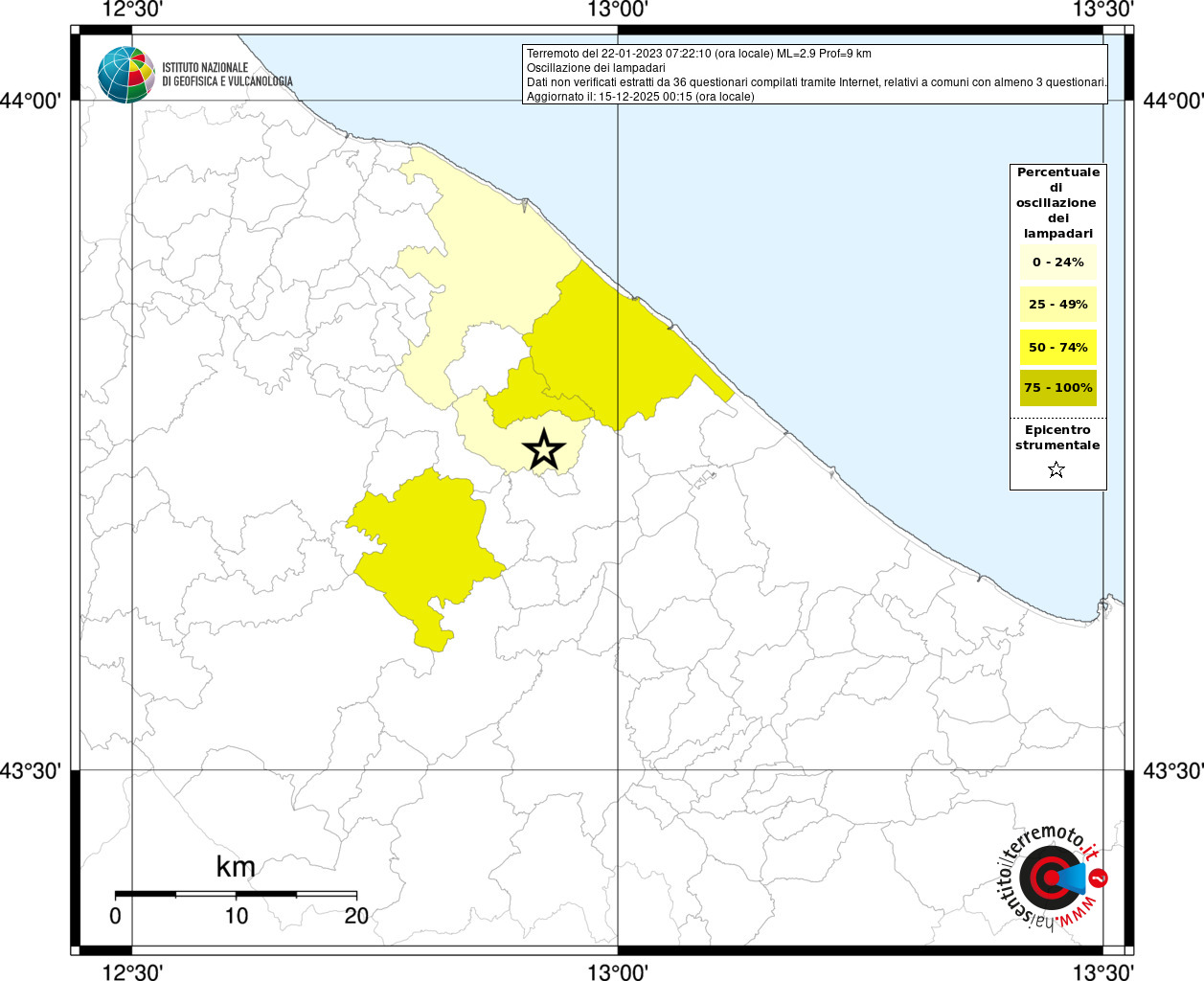This screenshot has height=981, width=1204.
Task: Click the INGV globe logo
Action: pyautogui.click(x=125, y=75)
